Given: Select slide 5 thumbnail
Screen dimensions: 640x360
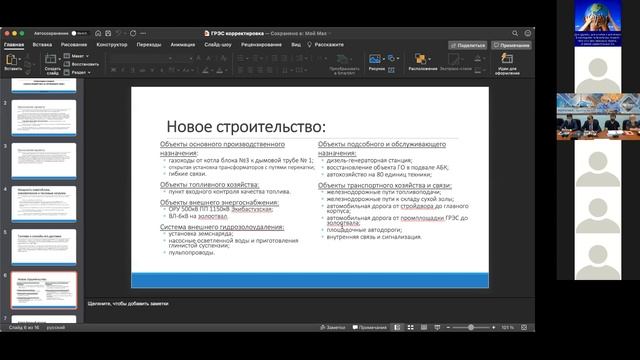Looking at the screenshot, I should click(x=44, y=247).
